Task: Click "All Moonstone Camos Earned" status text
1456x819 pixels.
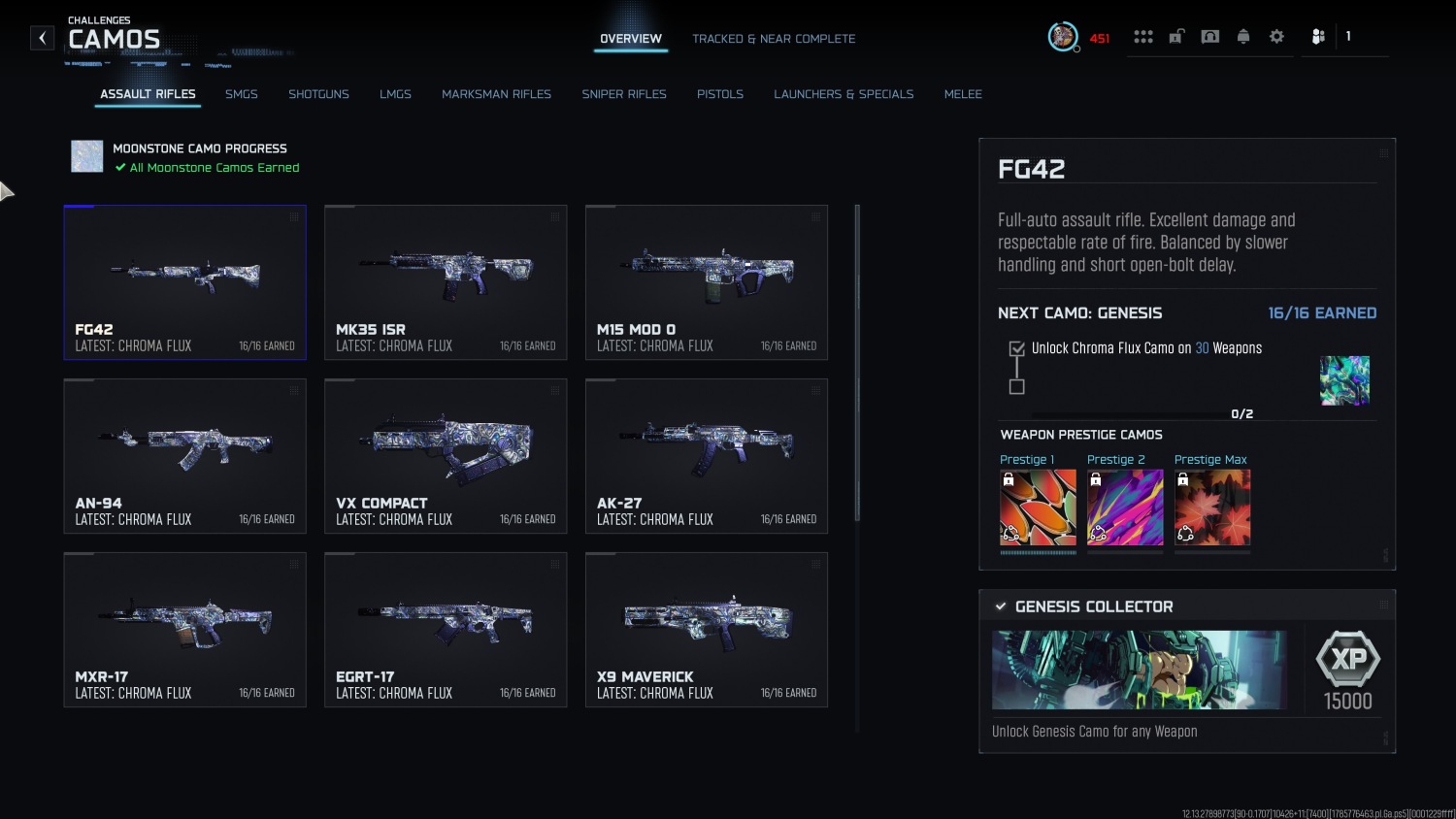Action: click(x=215, y=168)
